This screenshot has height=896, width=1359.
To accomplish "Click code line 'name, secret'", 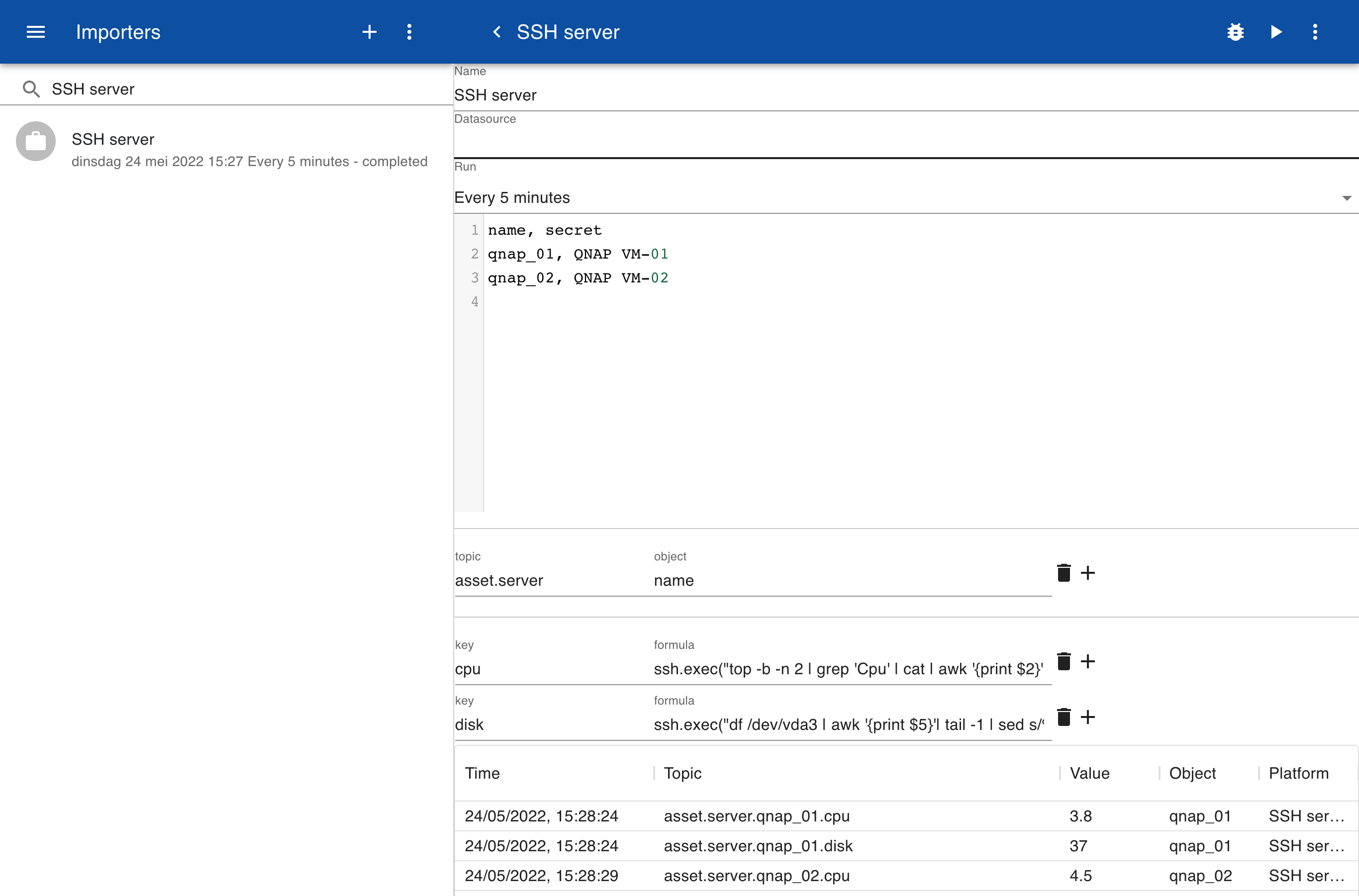I will click(x=544, y=230).
